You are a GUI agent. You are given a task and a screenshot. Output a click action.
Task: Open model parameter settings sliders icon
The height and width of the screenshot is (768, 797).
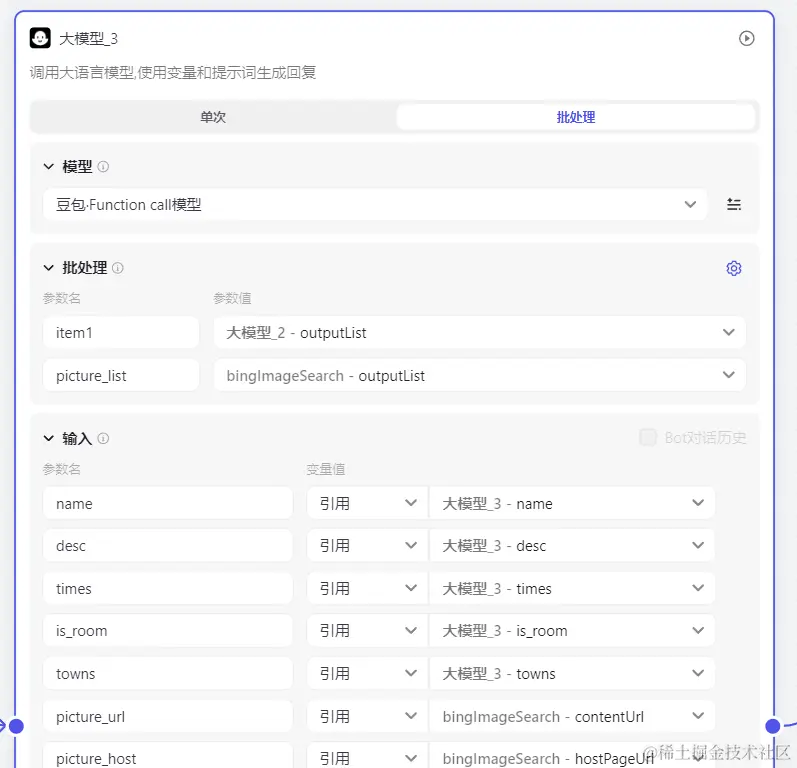733,204
